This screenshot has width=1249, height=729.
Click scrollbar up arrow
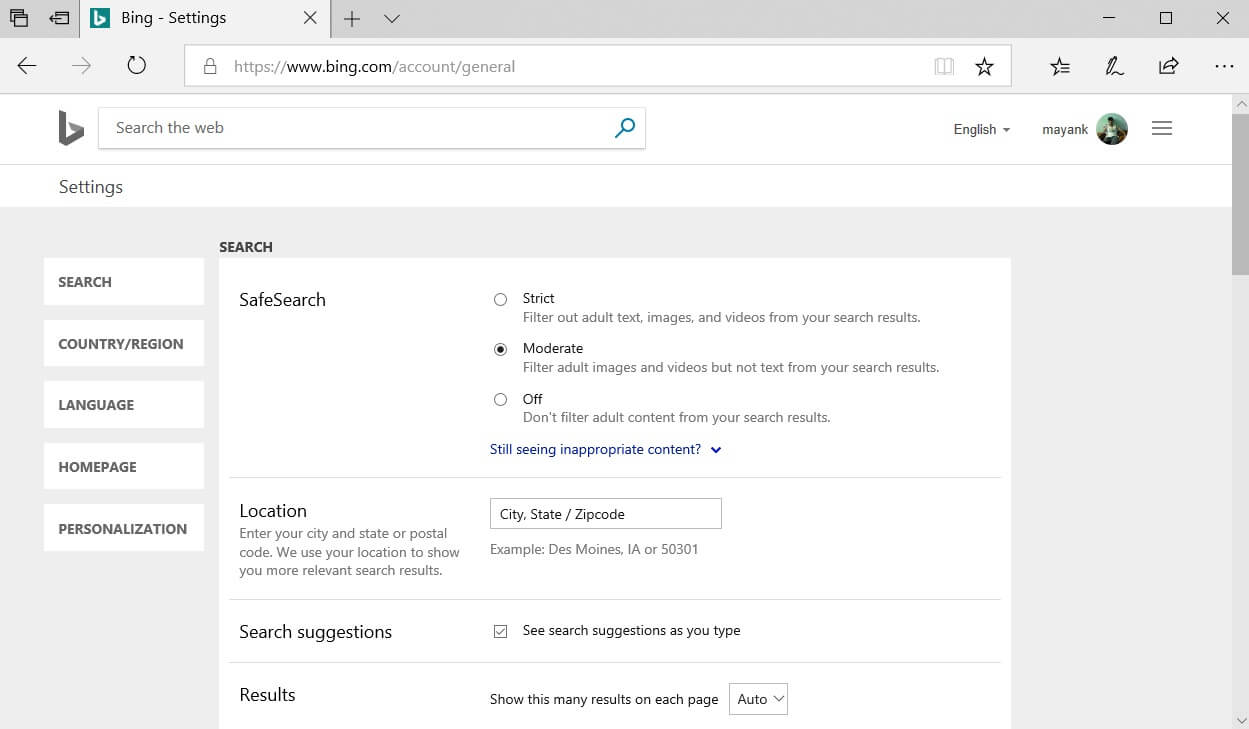[1240, 104]
